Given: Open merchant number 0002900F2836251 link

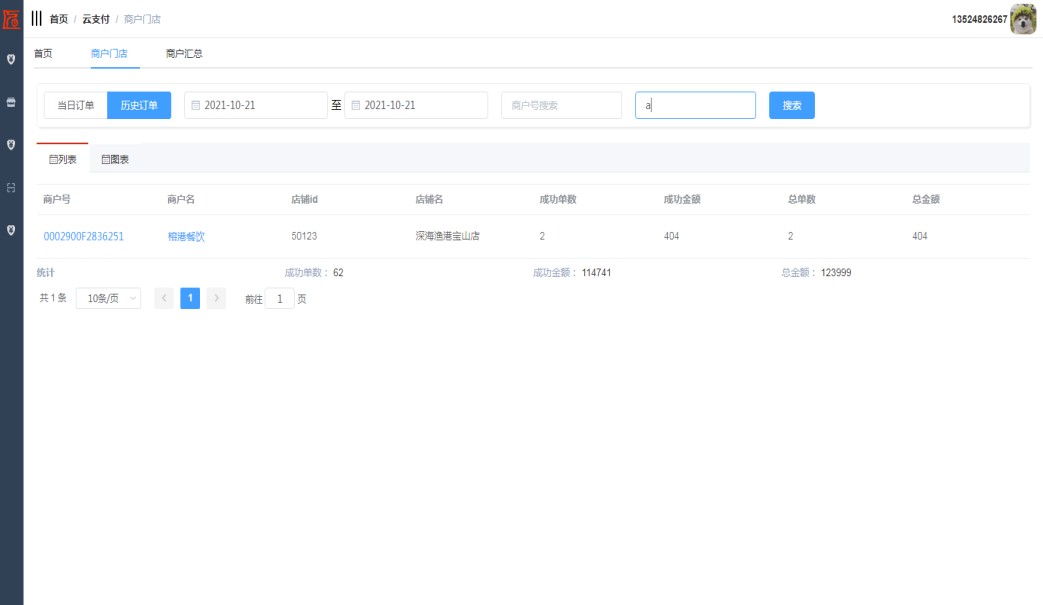Looking at the screenshot, I should click(84, 237).
